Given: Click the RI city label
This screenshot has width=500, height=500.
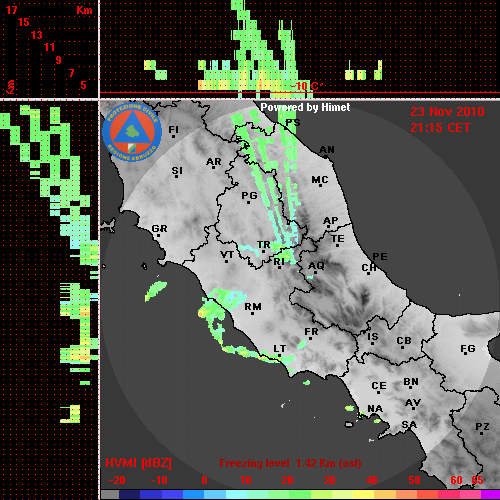Looking at the screenshot, I should click(279, 262).
